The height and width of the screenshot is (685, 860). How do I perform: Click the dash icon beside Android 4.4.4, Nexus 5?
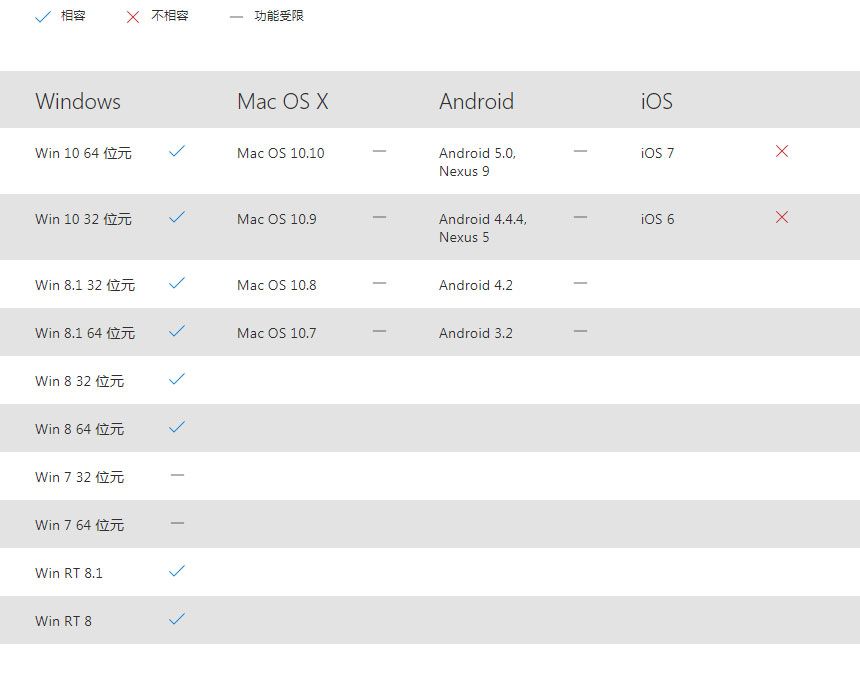click(580, 217)
